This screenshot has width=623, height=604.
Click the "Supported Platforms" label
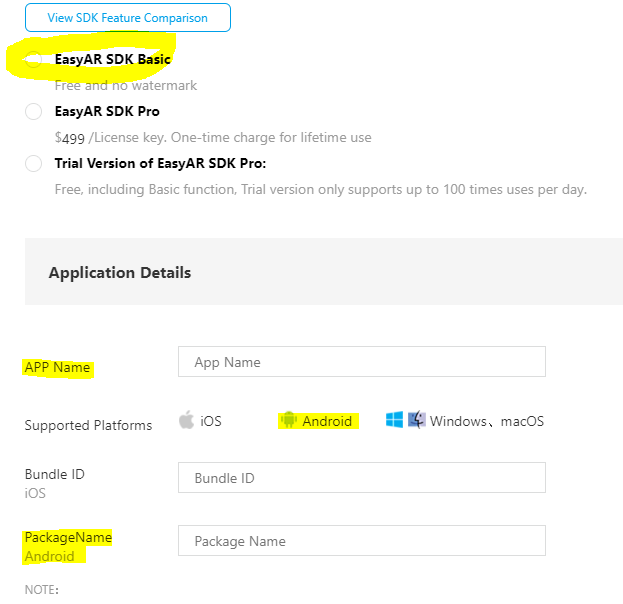pyautogui.click(x=88, y=425)
